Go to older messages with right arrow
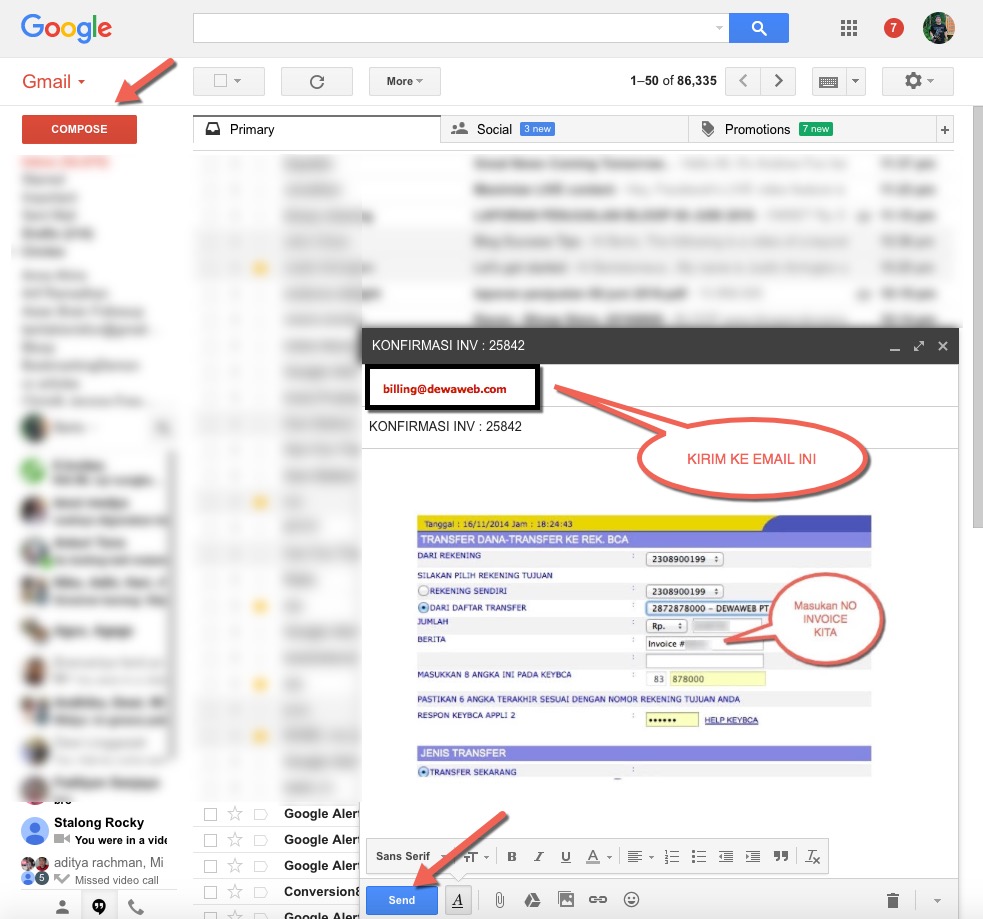This screenshot has height=919, width=983. tap(778, 81)
